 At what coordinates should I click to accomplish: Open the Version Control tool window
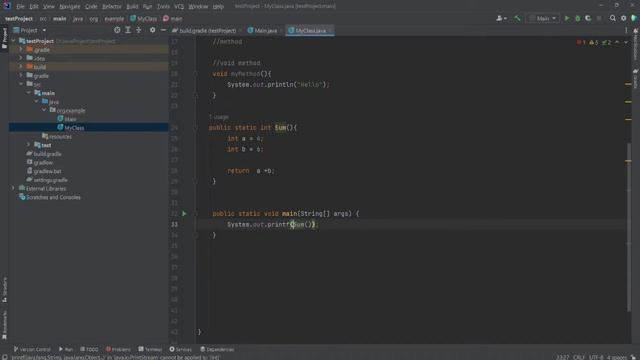tap(32, 349)
